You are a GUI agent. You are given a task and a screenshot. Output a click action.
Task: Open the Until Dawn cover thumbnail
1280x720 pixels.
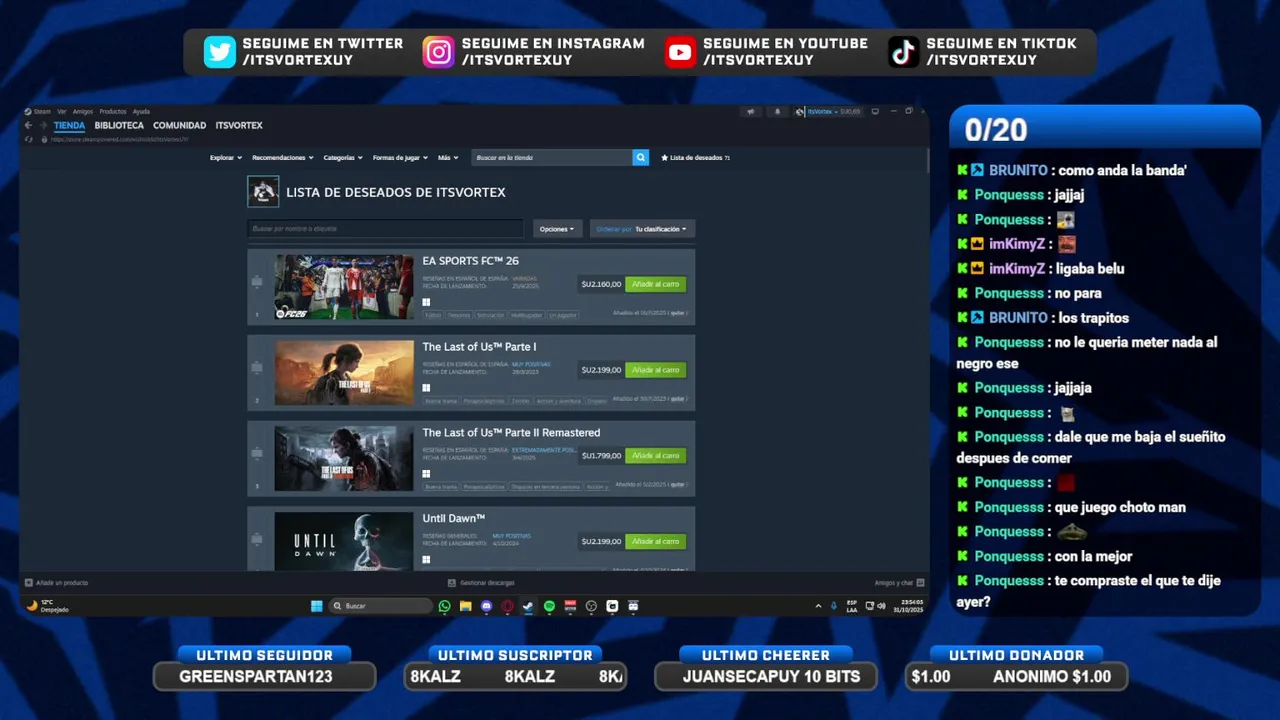click(x=344, y=541)
